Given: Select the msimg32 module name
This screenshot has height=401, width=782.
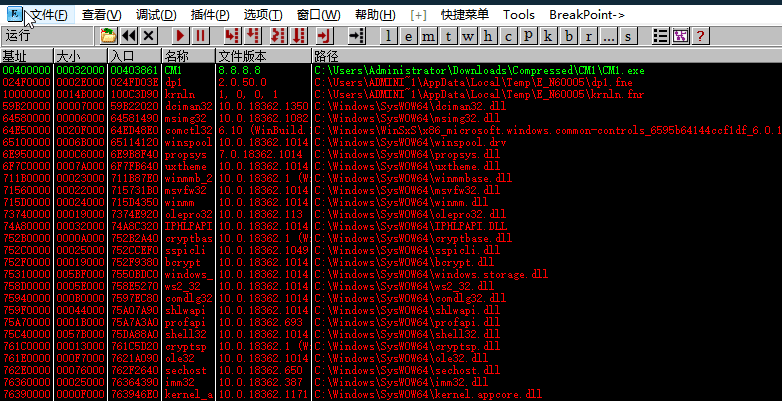Looking at the screenshot, I should (x=186, y=118).
